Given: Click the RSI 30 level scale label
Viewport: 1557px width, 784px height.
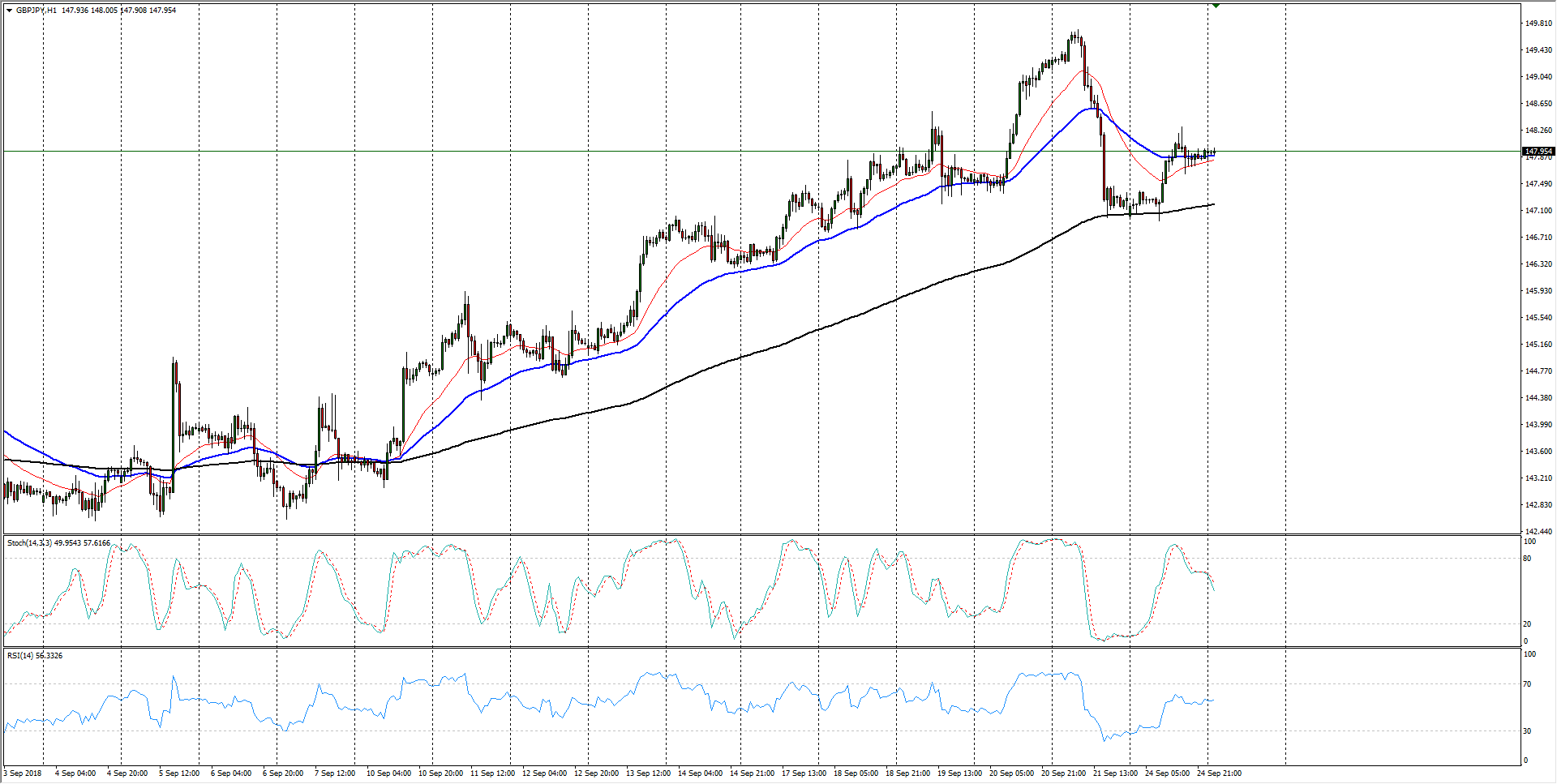Looking at the screenshot, I should coord(1528,730).
